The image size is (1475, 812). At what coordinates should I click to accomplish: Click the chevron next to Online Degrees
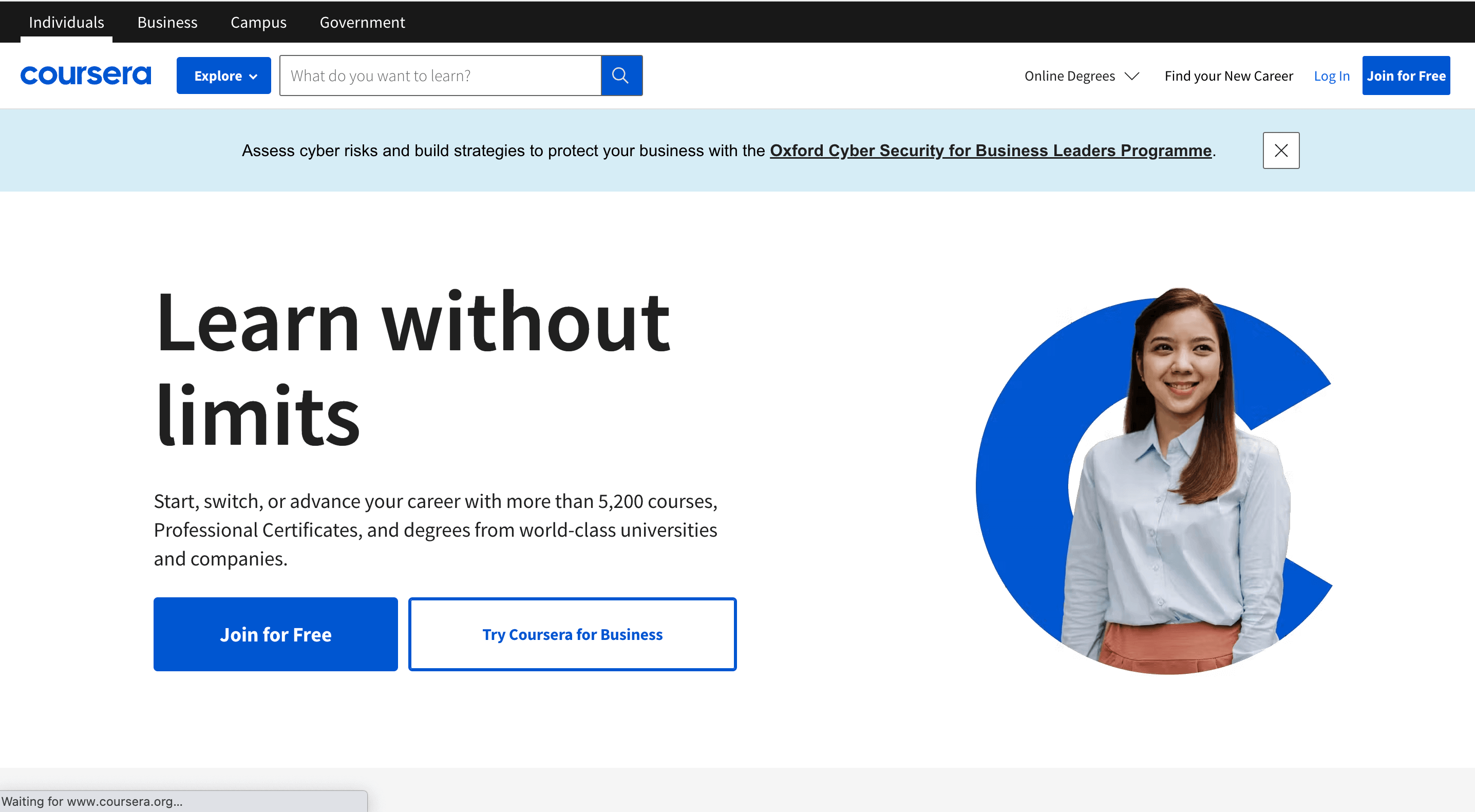coord(1132,75)
